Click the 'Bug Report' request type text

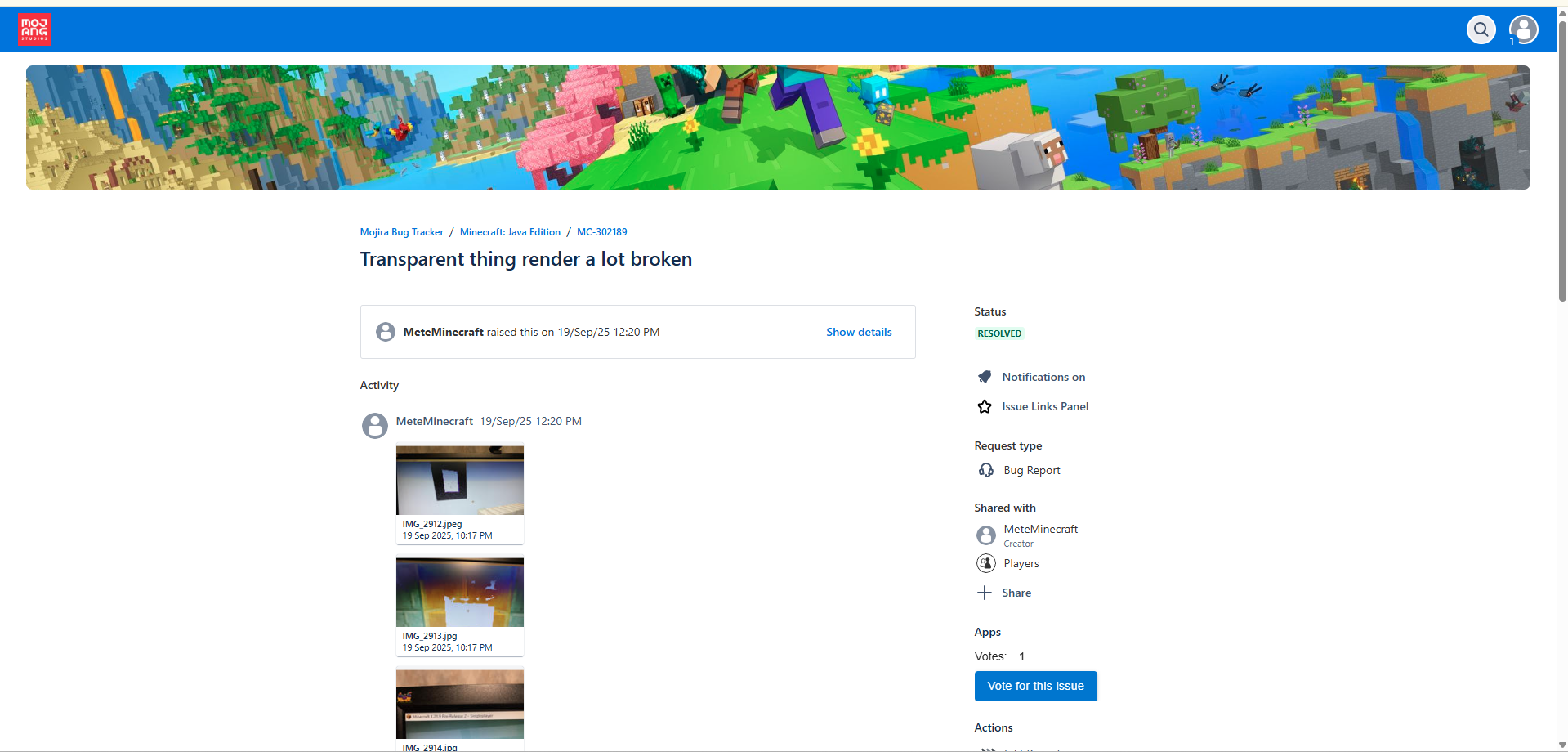(x=1032, y=470)
